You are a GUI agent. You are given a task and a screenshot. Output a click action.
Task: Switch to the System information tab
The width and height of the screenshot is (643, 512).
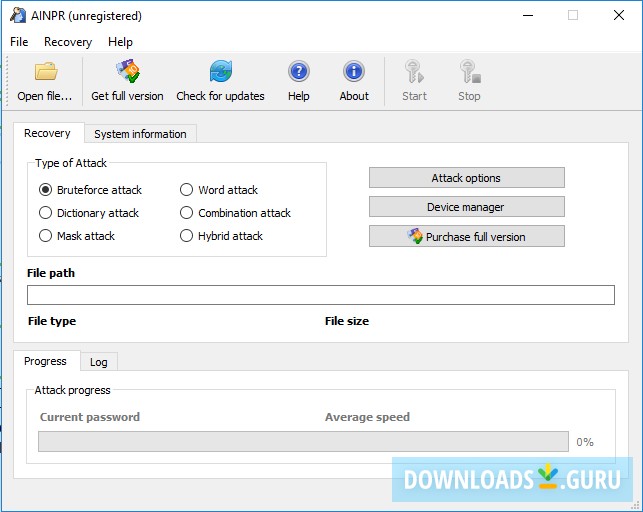pos(140,134)
